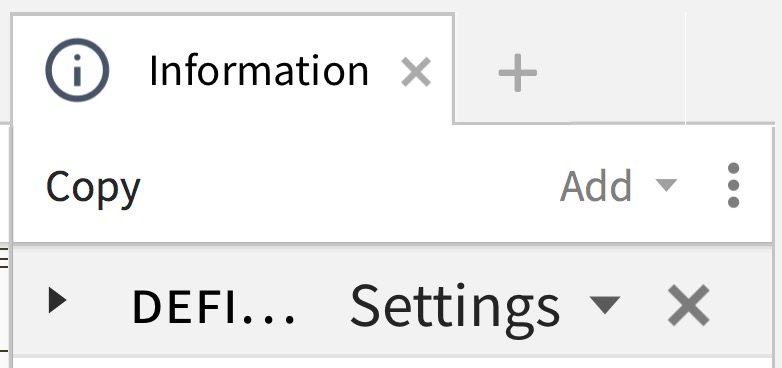Expand the DEFI... section with the triangle

click(x=57, y=301)
